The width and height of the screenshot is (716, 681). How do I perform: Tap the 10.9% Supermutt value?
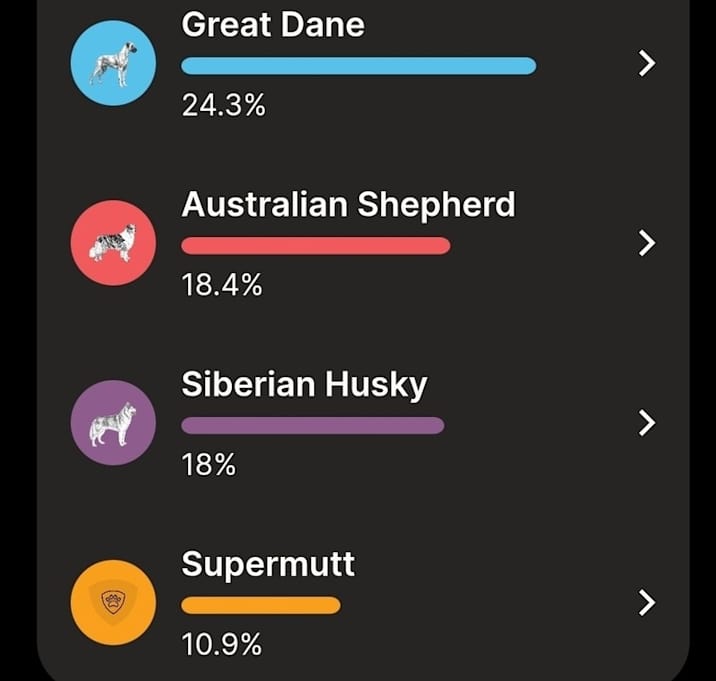tap(222, 644)
